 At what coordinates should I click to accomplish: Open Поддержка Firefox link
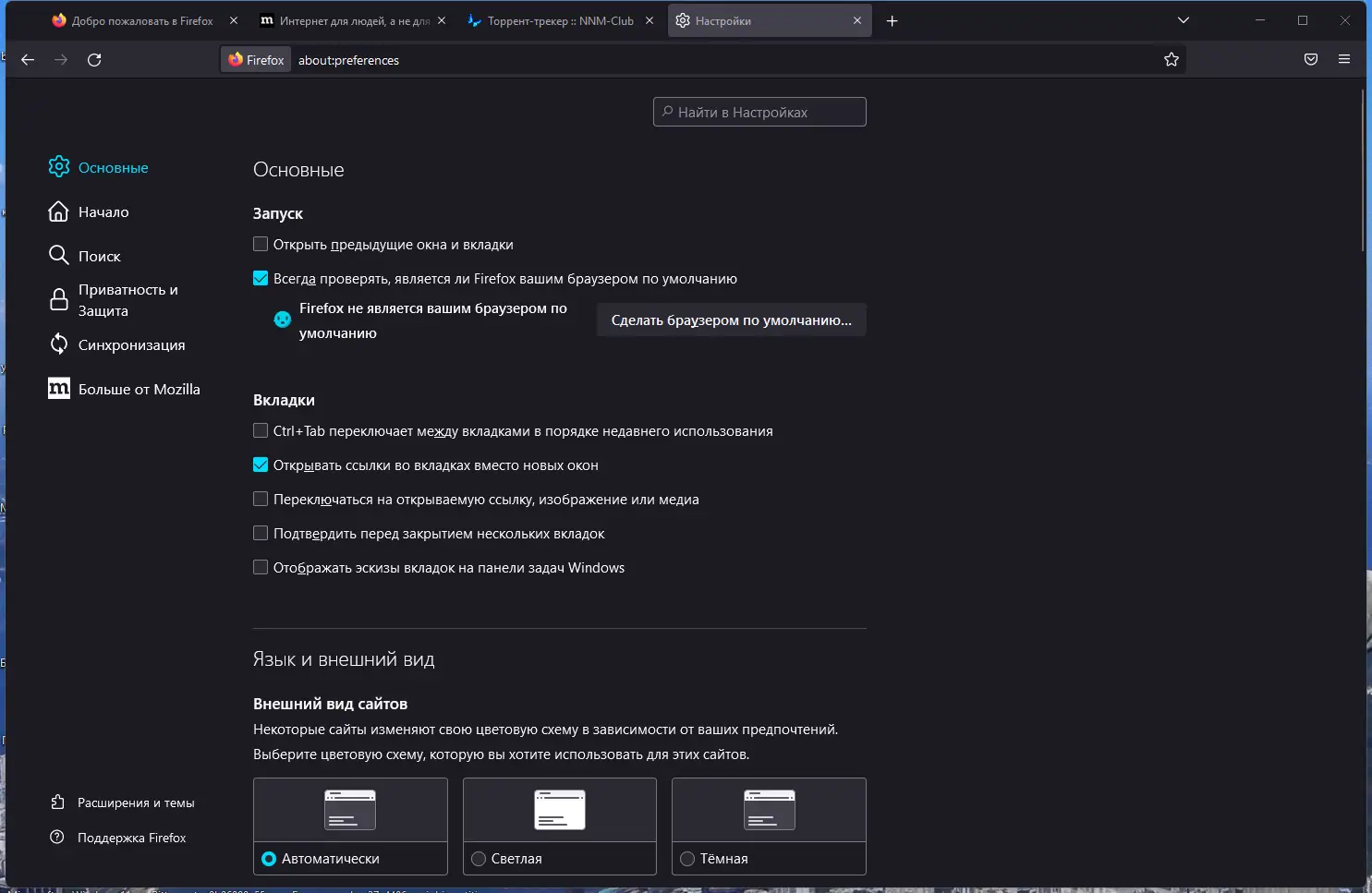pos(132,839)
